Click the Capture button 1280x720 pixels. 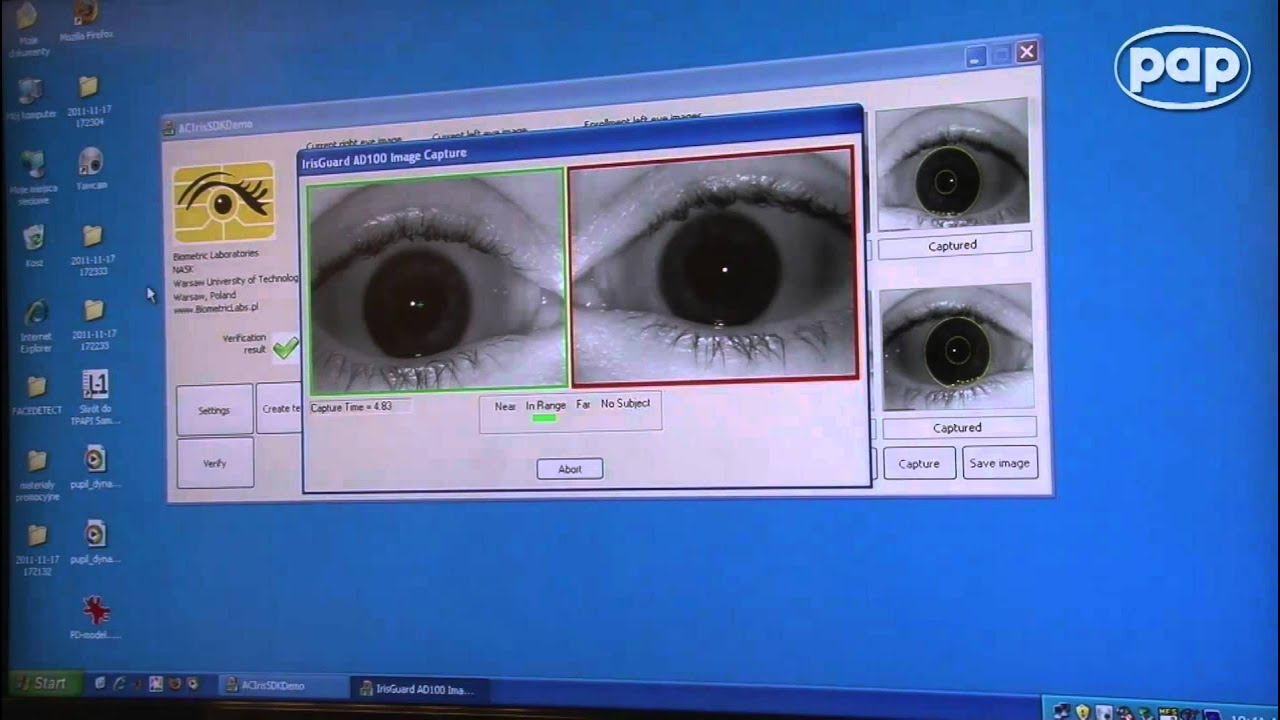coord(919,464)
